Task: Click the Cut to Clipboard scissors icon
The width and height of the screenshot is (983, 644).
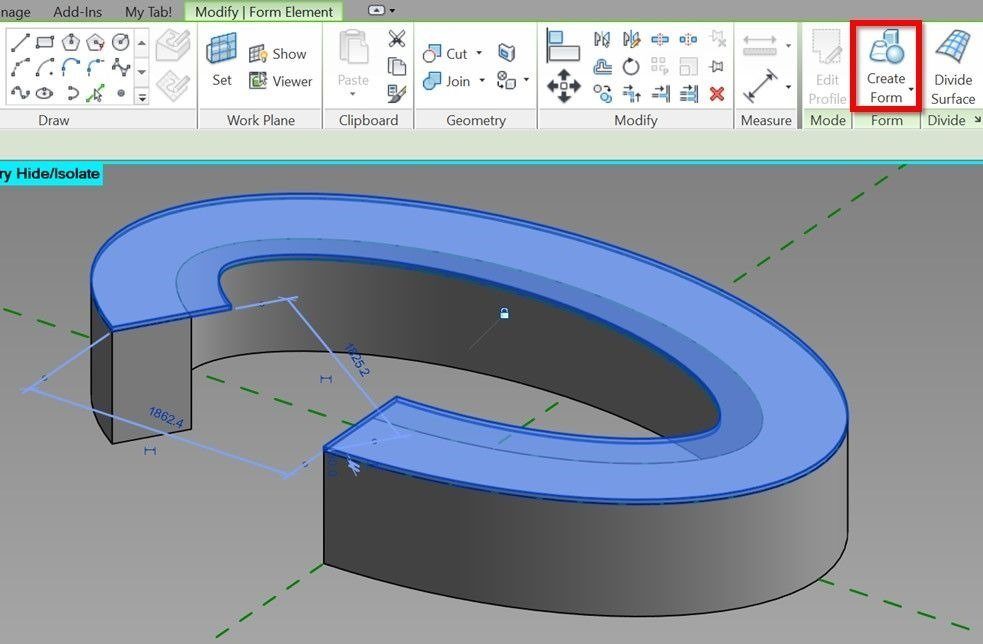Action: pyautogui.click(x=397, y=39)
